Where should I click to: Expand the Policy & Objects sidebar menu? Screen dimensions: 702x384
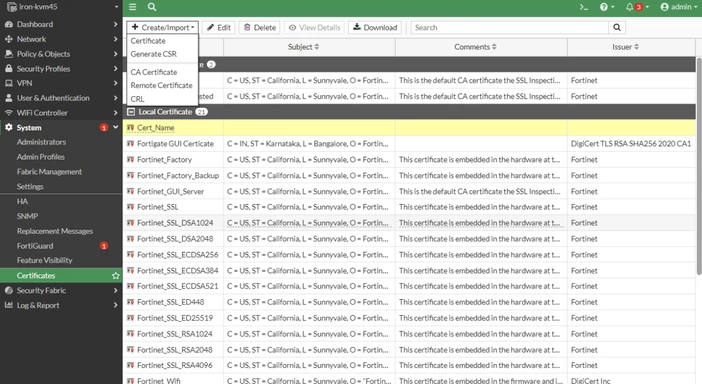pyautogui.click(x=61, y=54)
